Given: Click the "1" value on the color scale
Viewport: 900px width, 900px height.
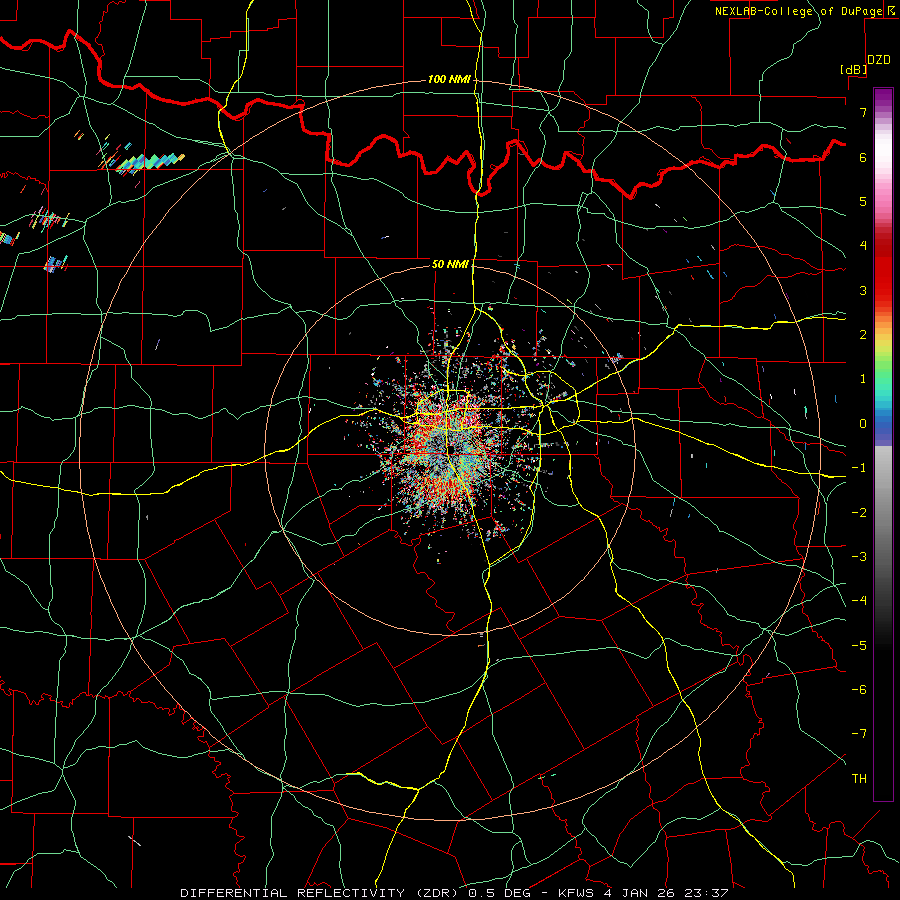Looking at the screenshot, I should [x=863, y=379].
